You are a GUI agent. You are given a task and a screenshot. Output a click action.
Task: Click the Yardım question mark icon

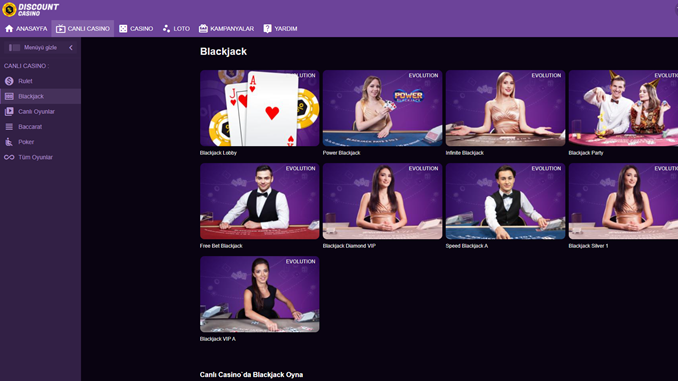(268, 29)
